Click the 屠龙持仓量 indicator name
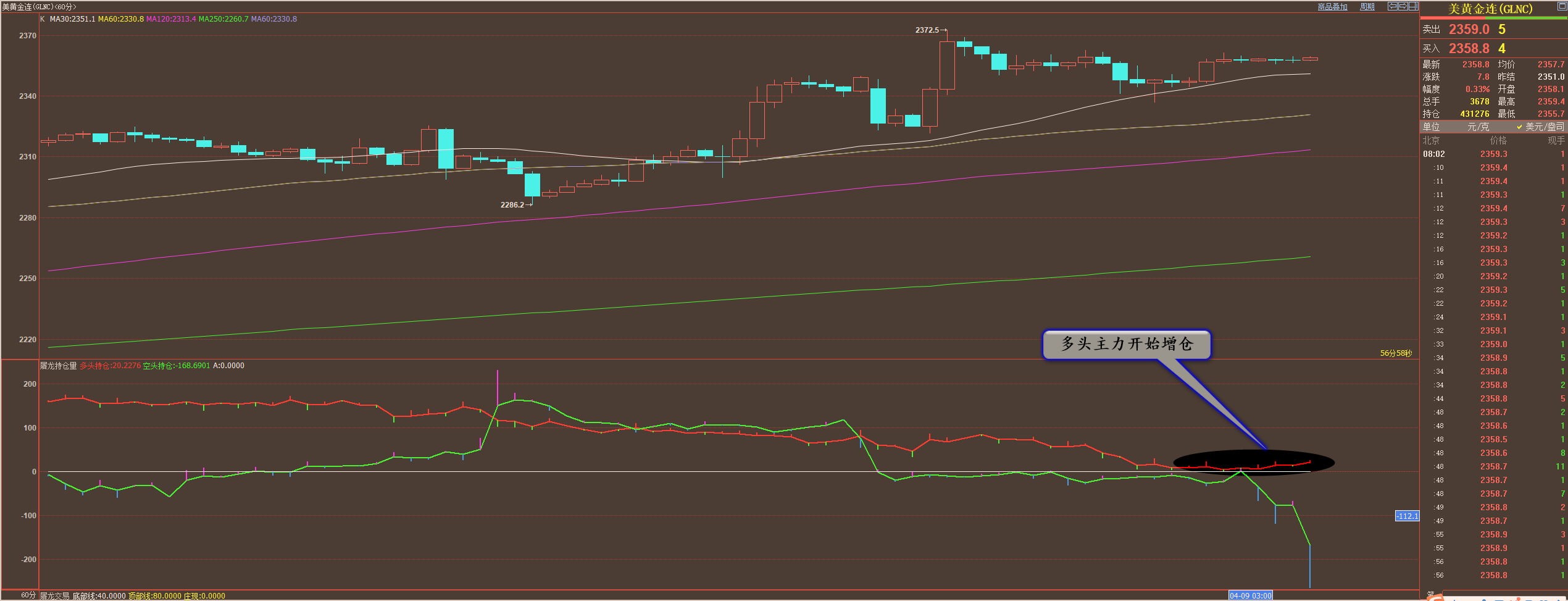 (x=59, y=366)
